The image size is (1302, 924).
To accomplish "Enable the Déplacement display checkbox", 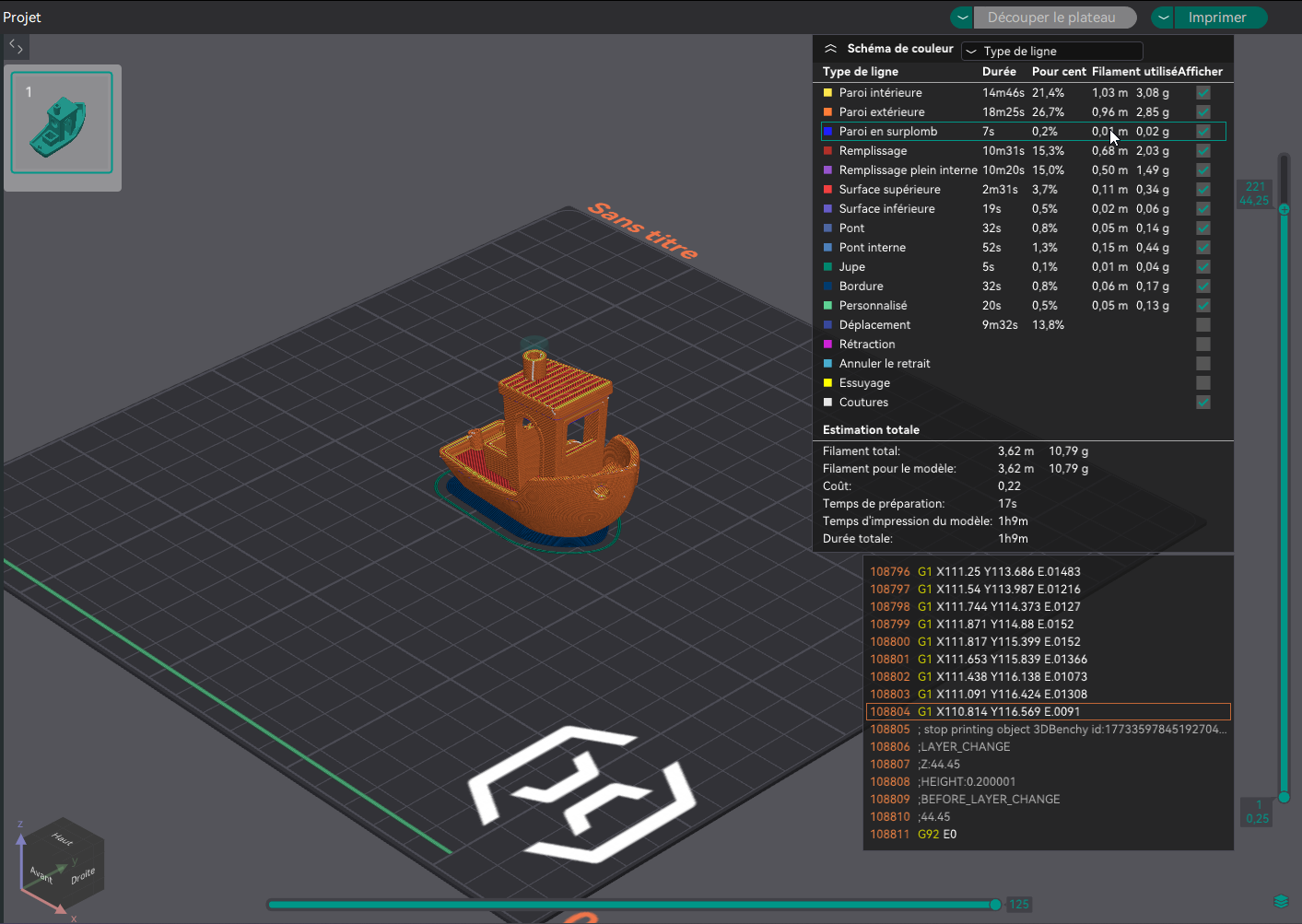I will [1202, 325].
